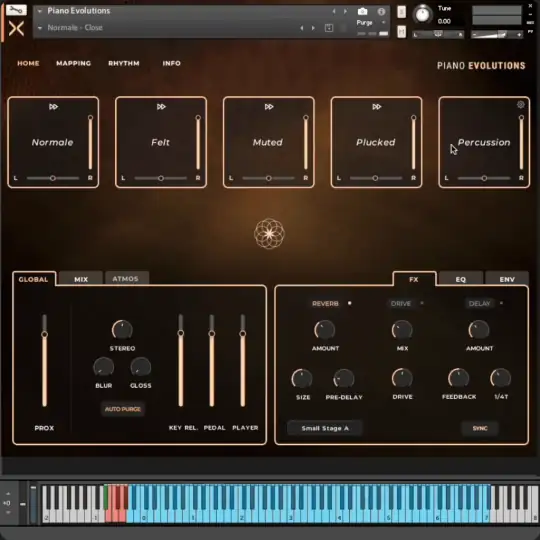The image size is (540, 540).
Task: Click the reverb SIZE knob
Action: [302, 378]
